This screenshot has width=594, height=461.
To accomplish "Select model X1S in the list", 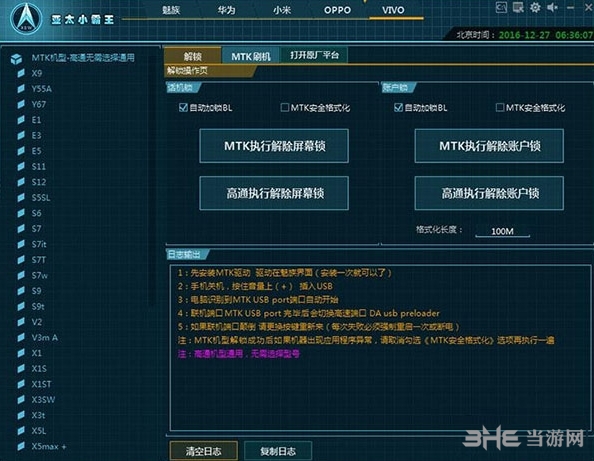I will (39, 368).
